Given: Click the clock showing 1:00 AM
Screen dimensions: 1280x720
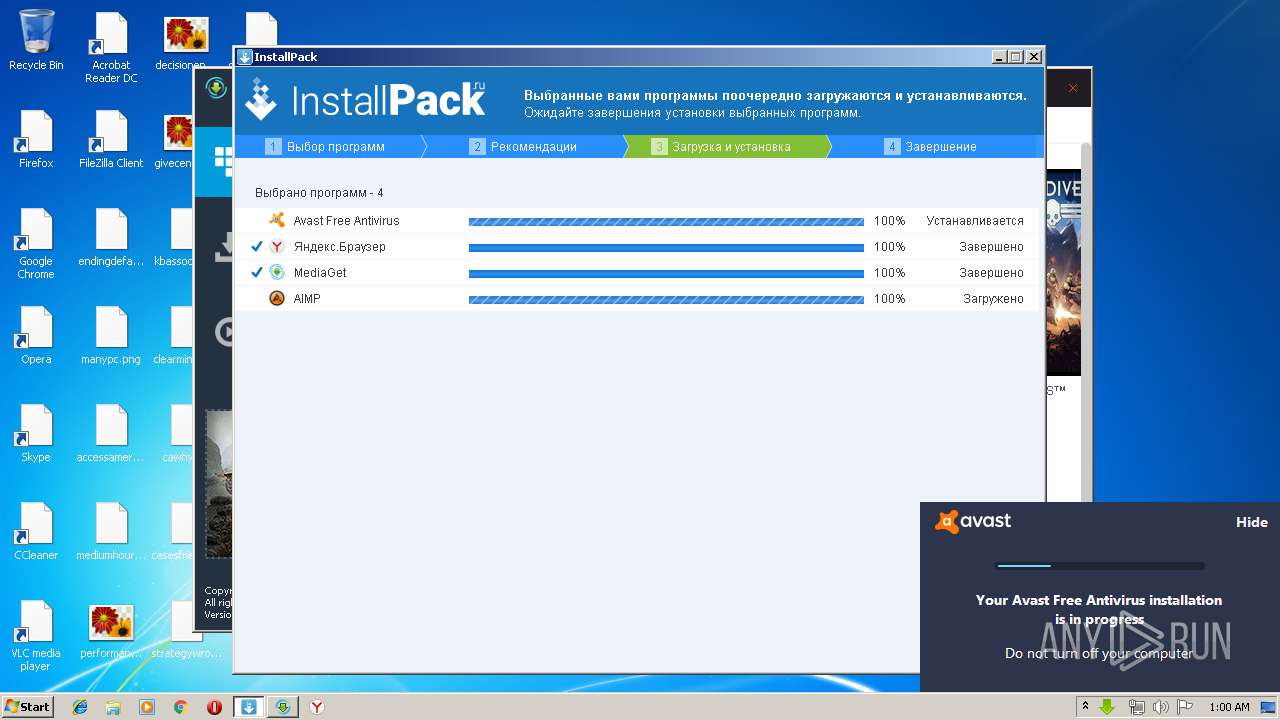Looking at the screenshot, I should coord(1229,707).
